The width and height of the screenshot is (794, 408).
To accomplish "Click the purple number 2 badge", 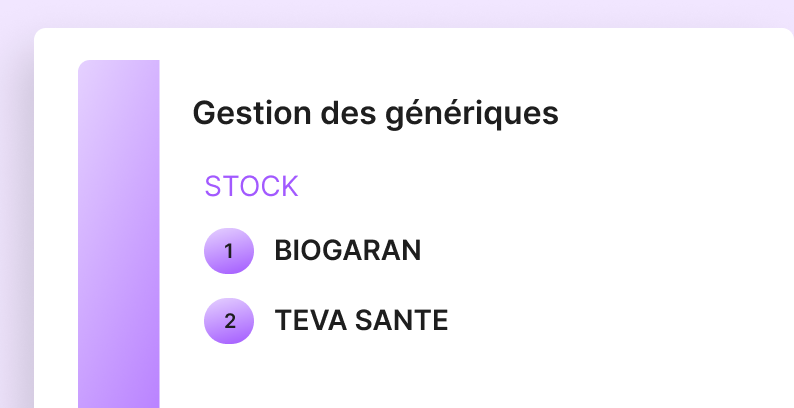I will (229, 321).
